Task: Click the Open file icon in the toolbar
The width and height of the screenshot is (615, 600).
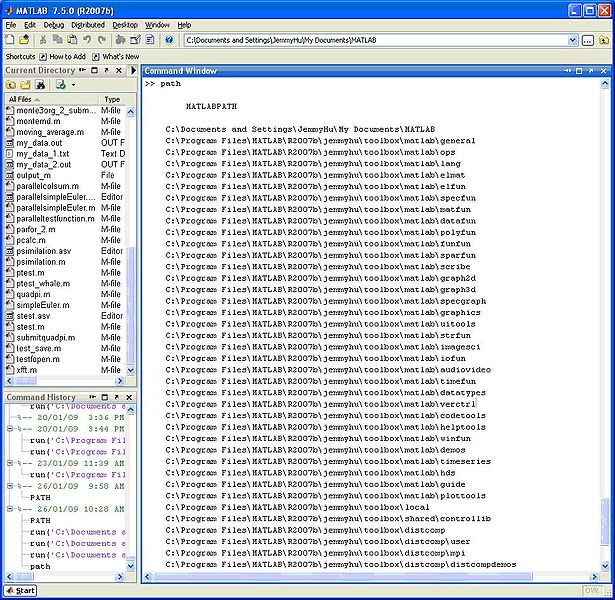Action: click(24, 40)
